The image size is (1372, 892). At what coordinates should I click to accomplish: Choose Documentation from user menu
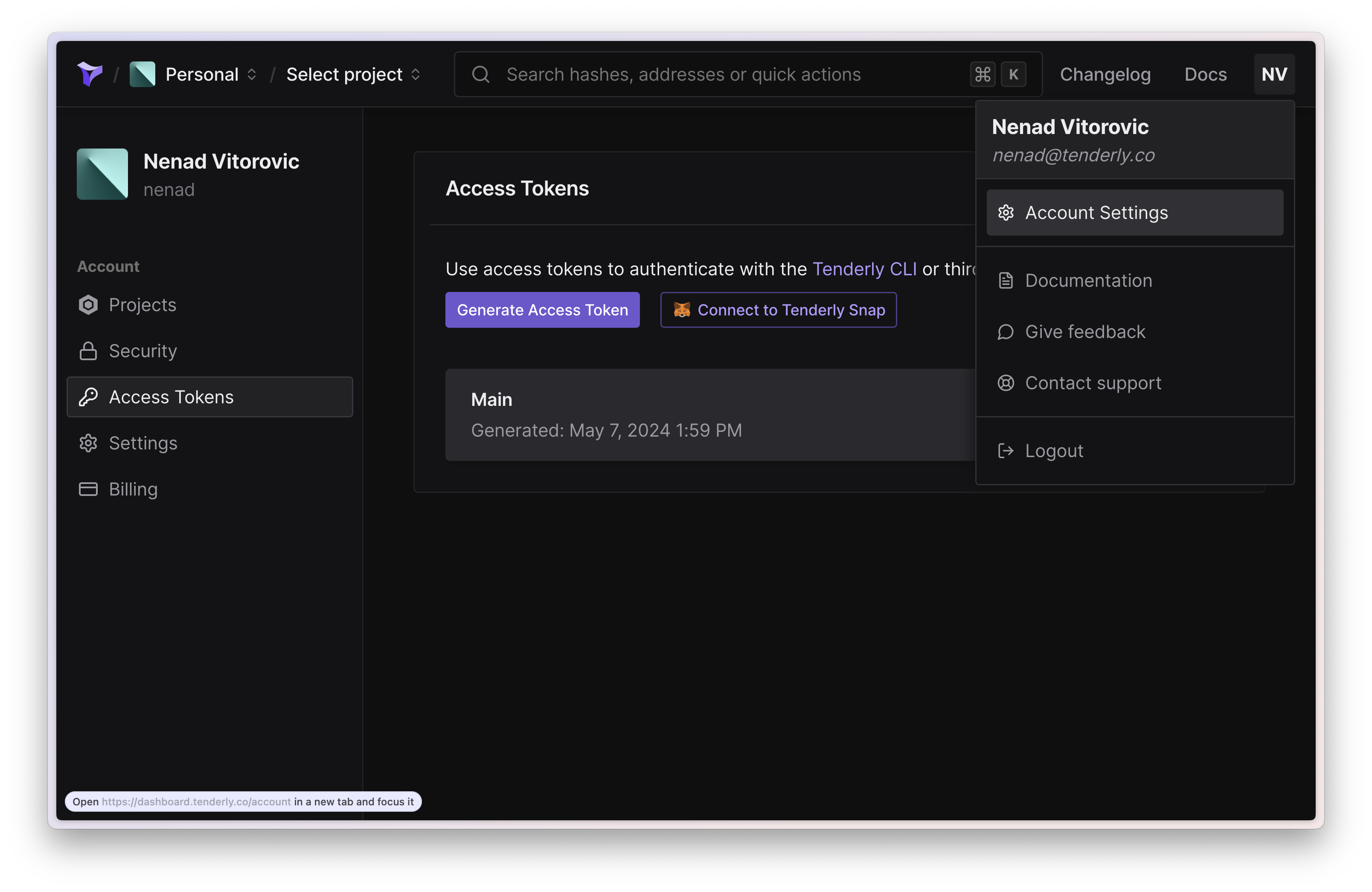[1135, 280]
